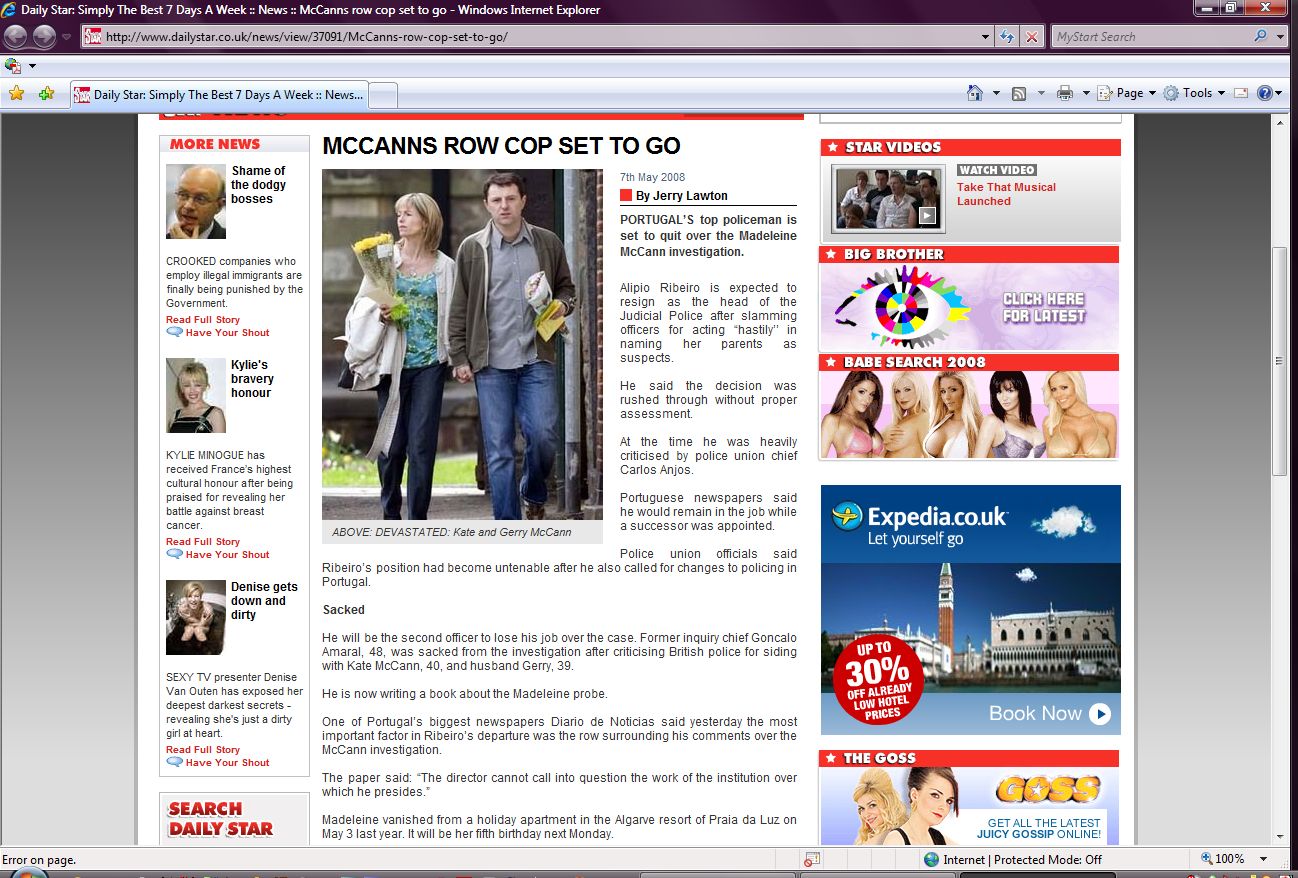1298x878 pixels.
Task: Click the Refresh page icon
Action: tap(1008, 37)
